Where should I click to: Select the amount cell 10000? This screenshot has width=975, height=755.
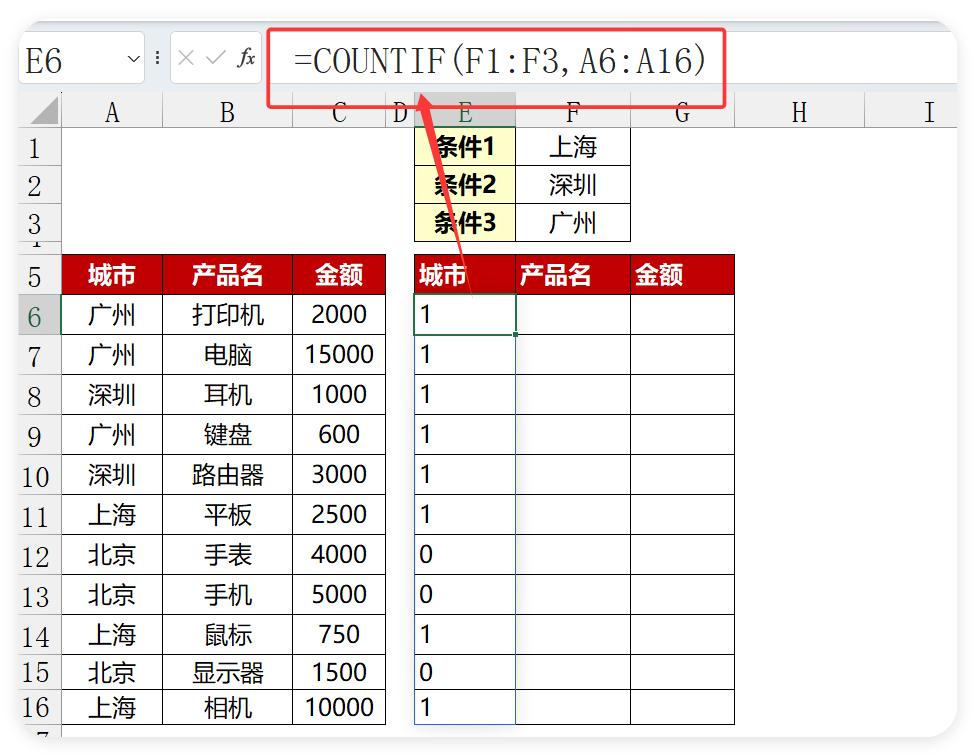[339, 707]
